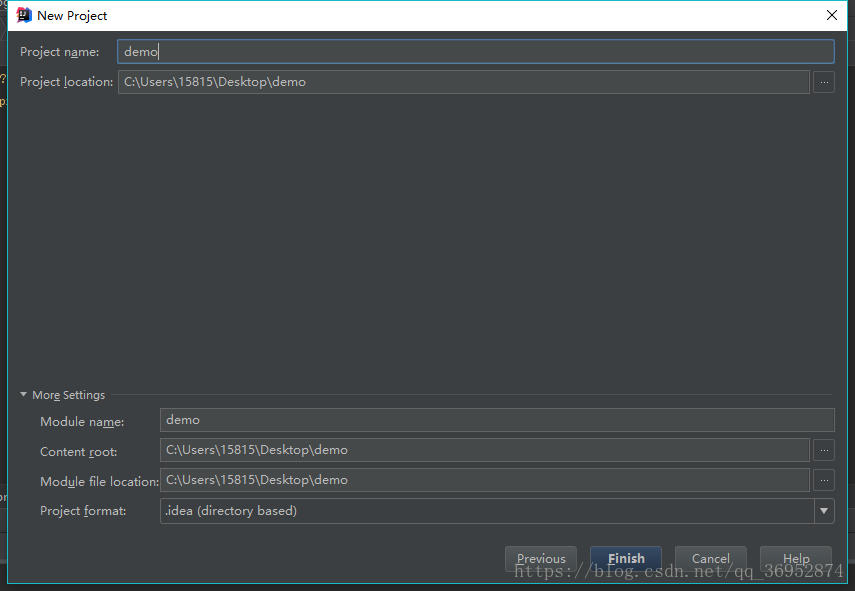Click the Previous button

(541, 559)
